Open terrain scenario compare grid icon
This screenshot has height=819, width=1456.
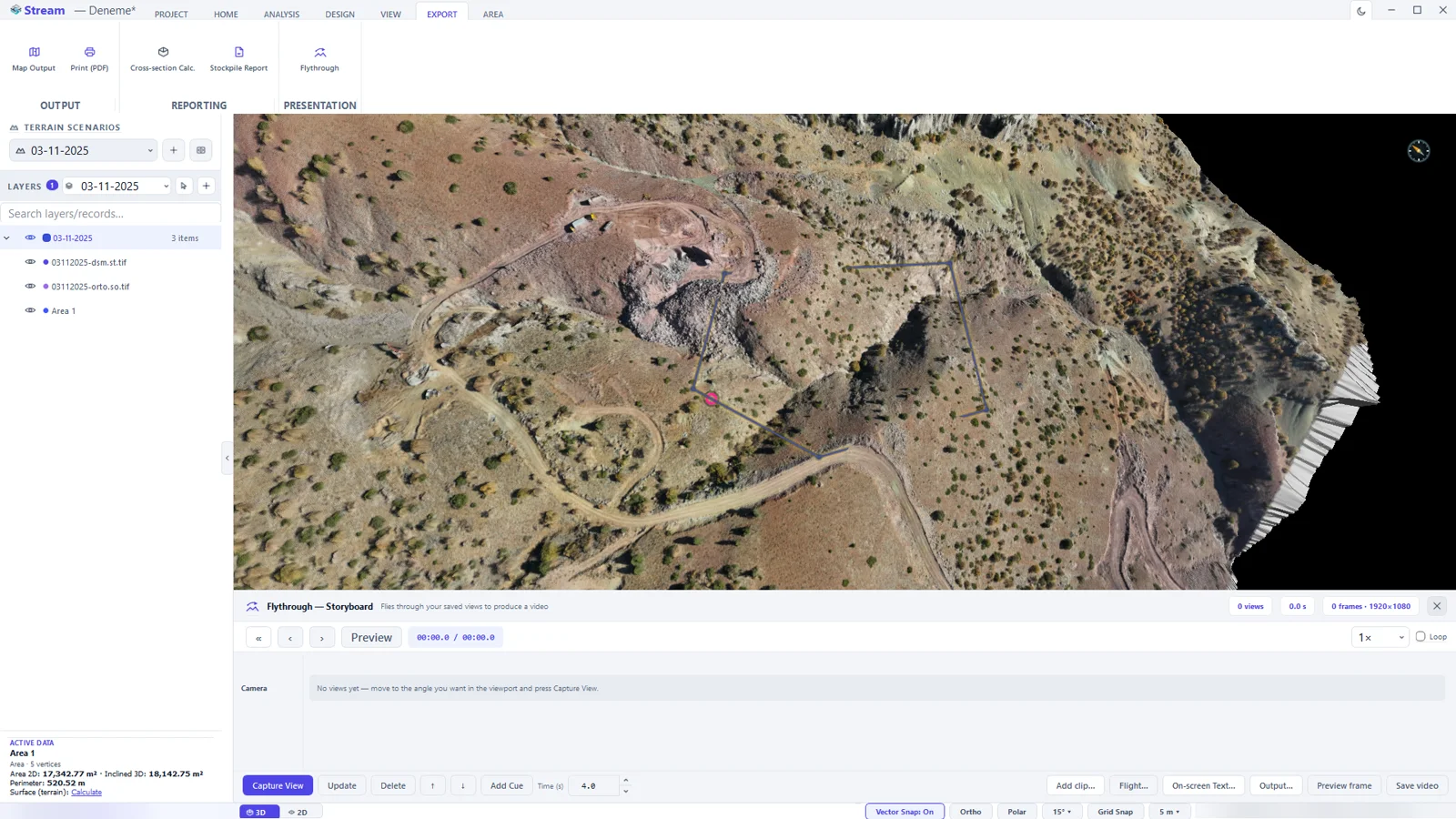pyautogui.click(x=201, y=150)
